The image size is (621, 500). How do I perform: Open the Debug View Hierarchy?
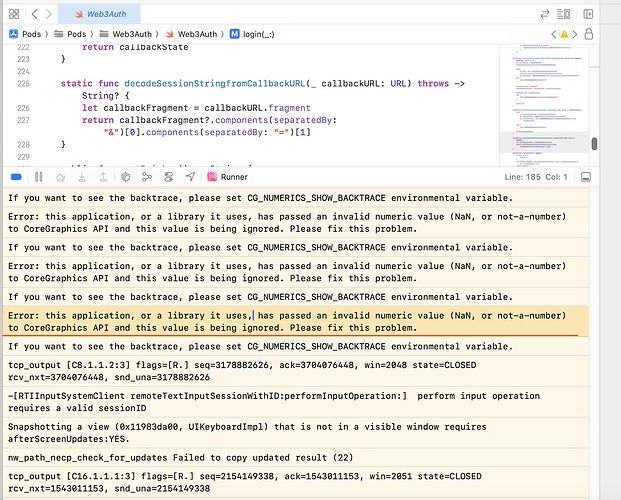tap(126, 177)
